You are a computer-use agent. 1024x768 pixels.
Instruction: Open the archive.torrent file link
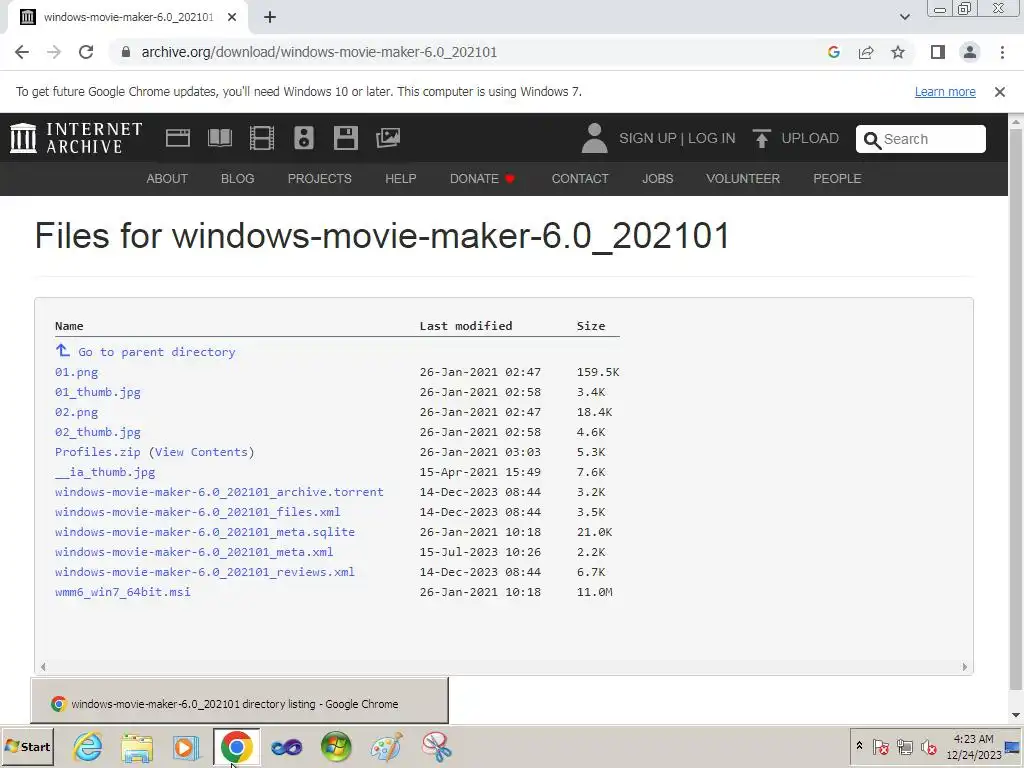pyautogui.click(x=219, y=492)
